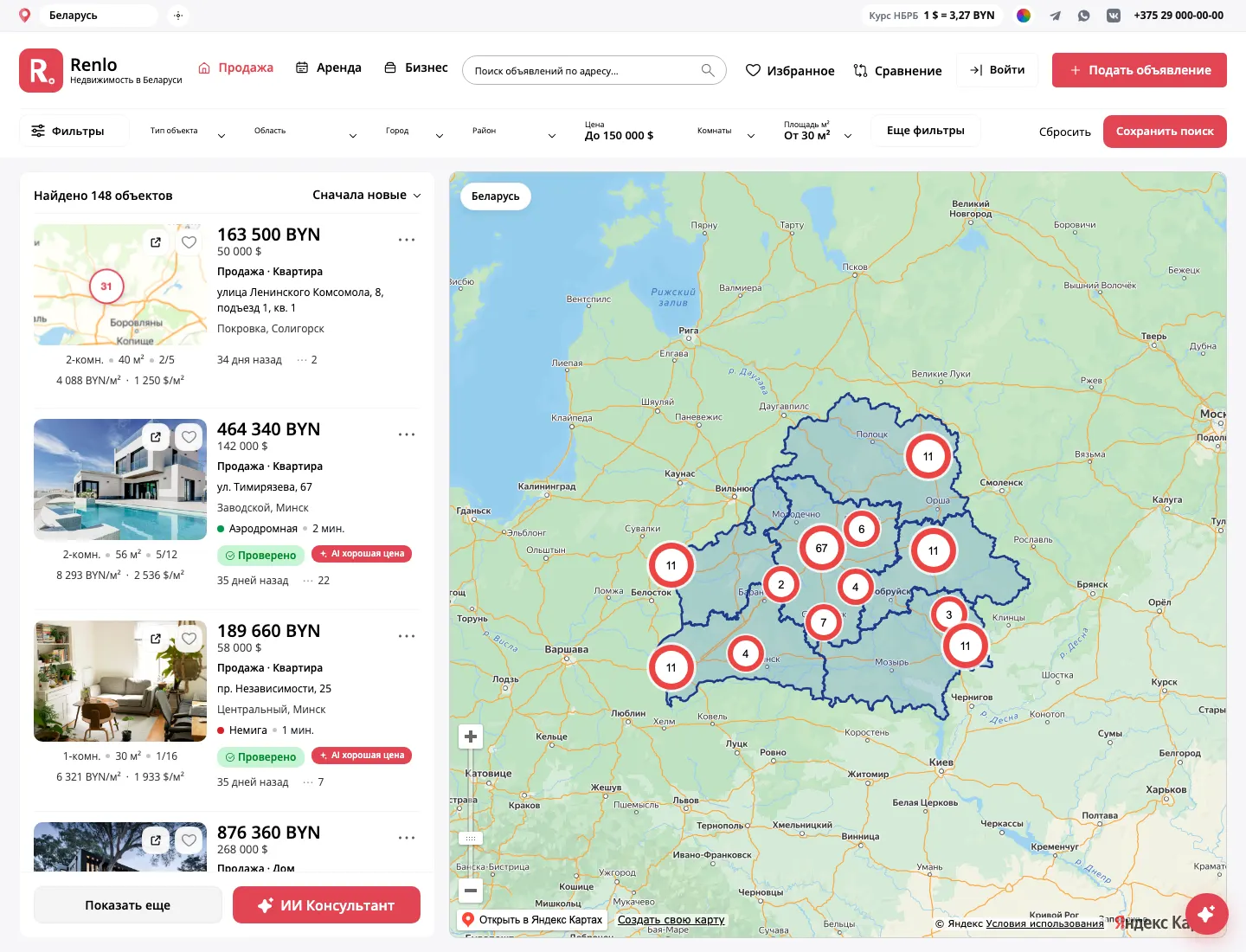1246x952 pixels.
Task: Call the +375 29 000-00-00 phone number
Action: 1179,16
